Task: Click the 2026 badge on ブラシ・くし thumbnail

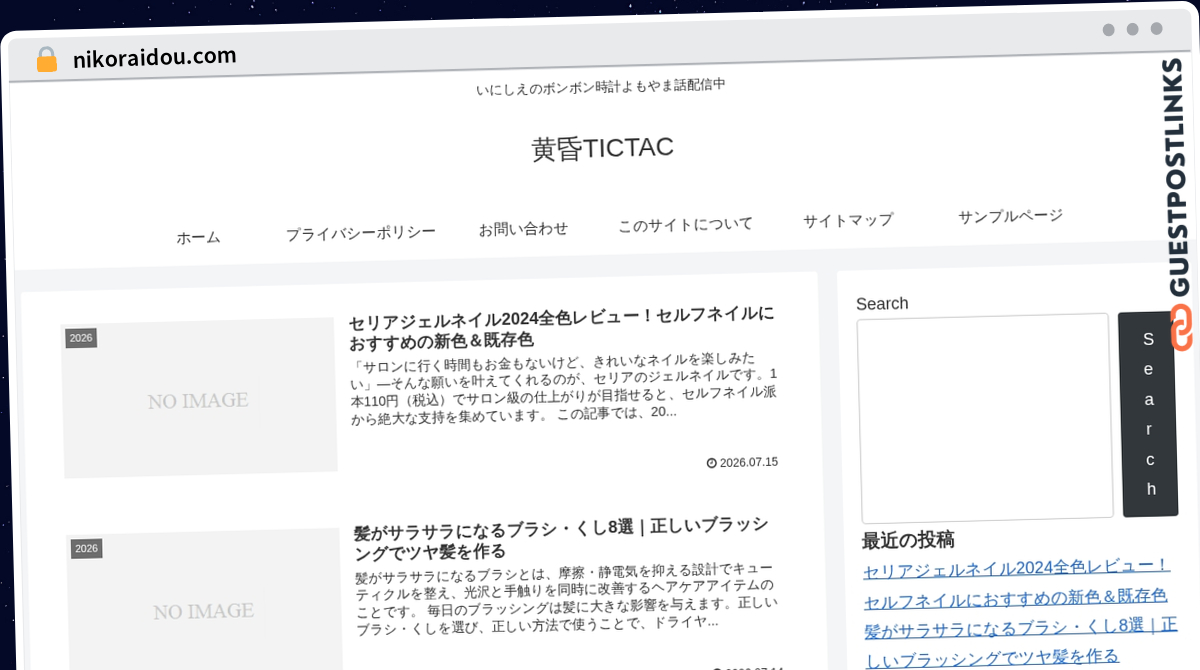Action: click(x=86, y=548)
